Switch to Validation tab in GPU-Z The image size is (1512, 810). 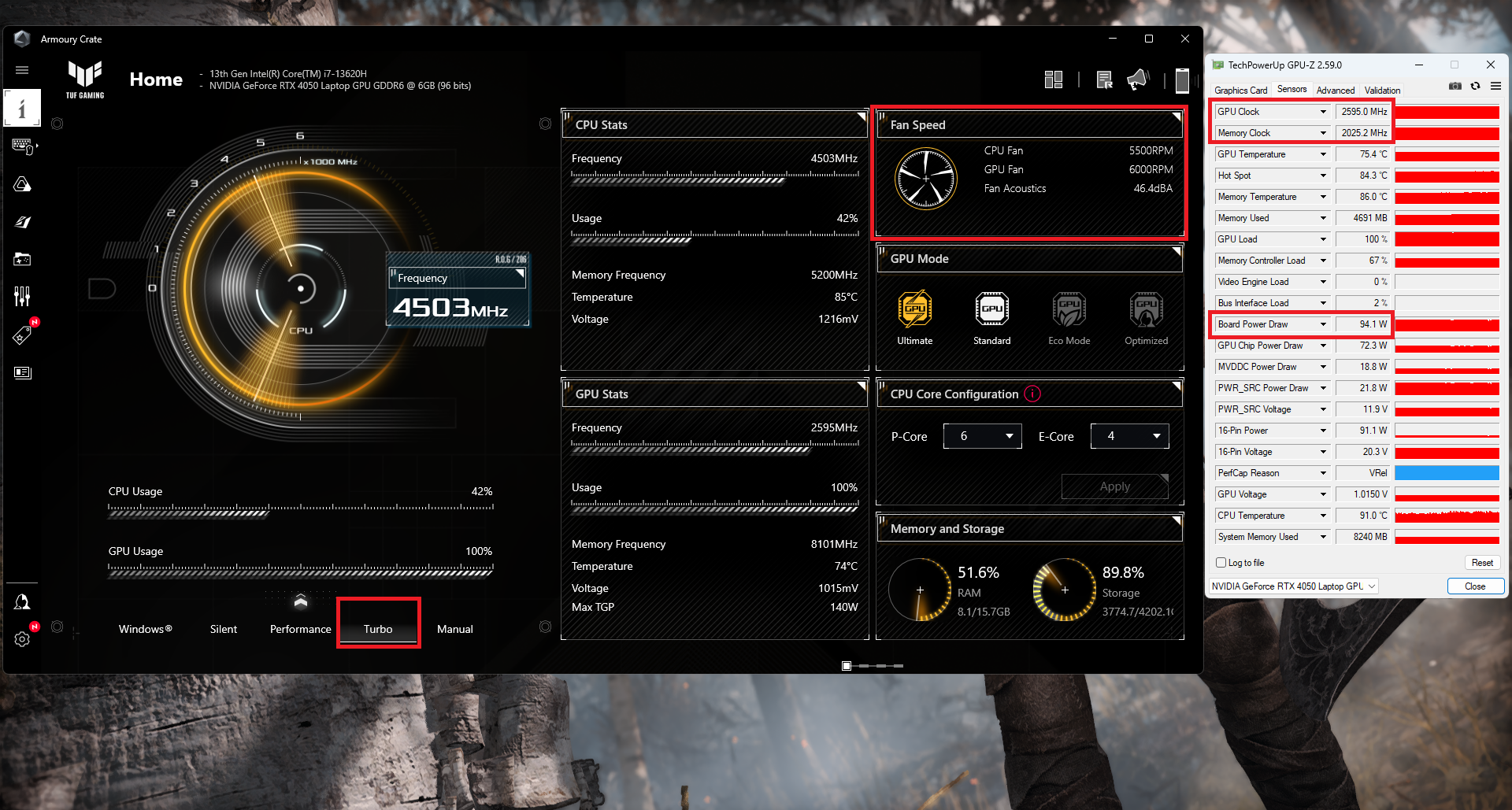(1383, 91)
